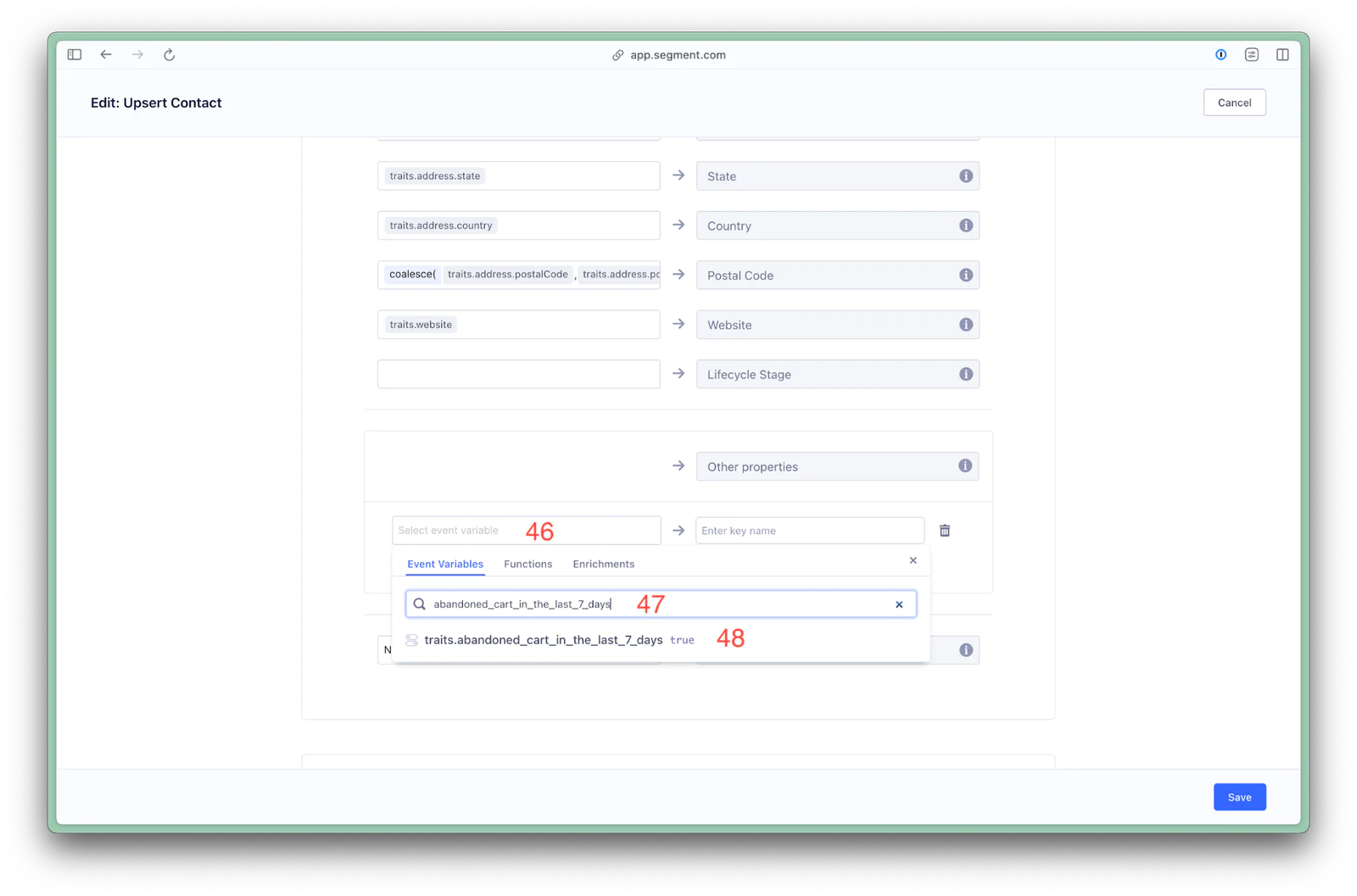Choose traits.abandoned_cart_in_the_last_7_days result

(x=543, y=640)
